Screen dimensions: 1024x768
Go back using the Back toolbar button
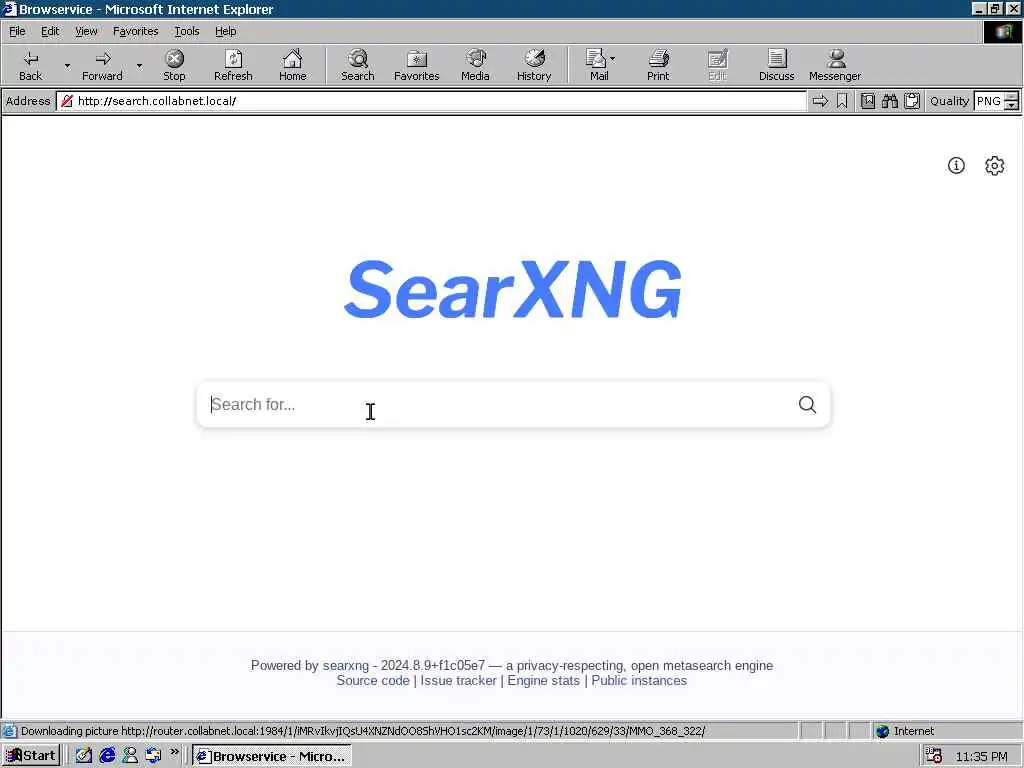click(30, 65)
